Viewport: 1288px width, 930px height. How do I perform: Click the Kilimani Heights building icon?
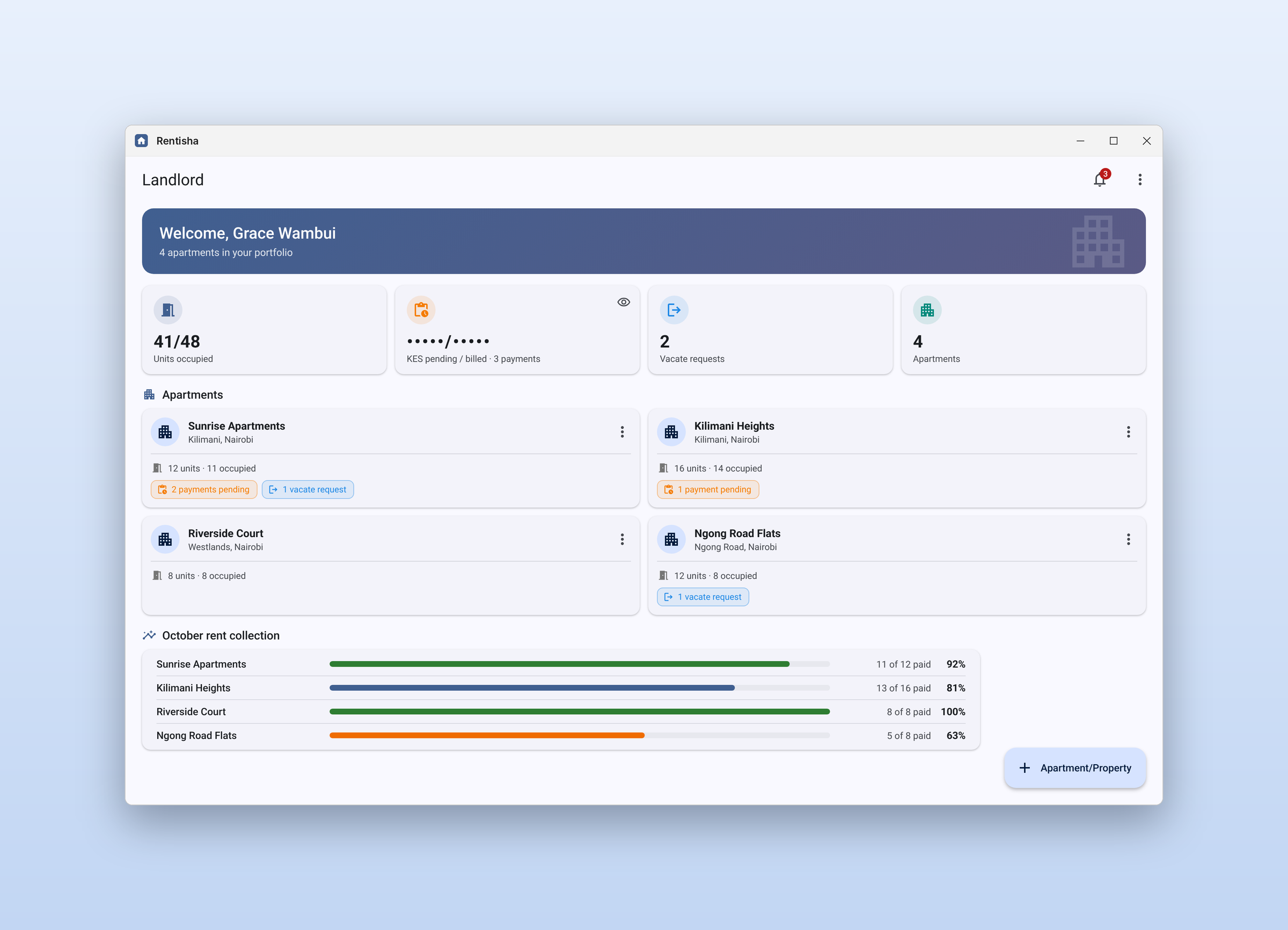[x=671, y=432]
